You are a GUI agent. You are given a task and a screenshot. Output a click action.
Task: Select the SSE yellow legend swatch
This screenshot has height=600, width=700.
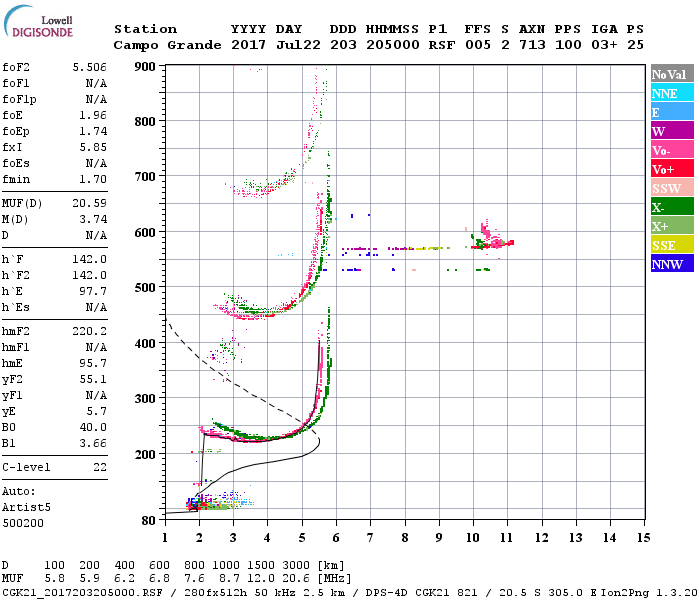(x=672, y=245)
